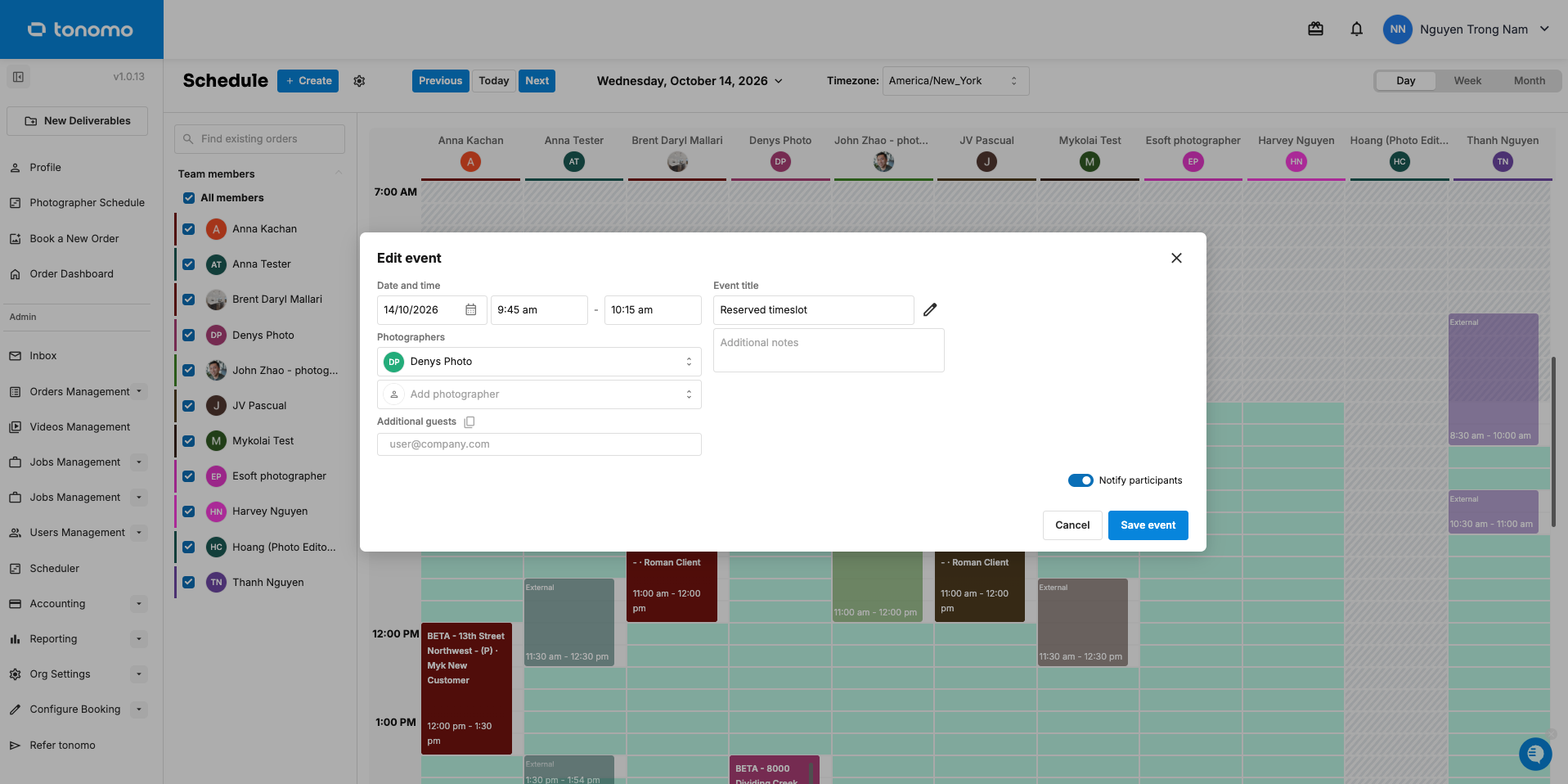
Task: Click the Additional guests email field
Action: 539,444
